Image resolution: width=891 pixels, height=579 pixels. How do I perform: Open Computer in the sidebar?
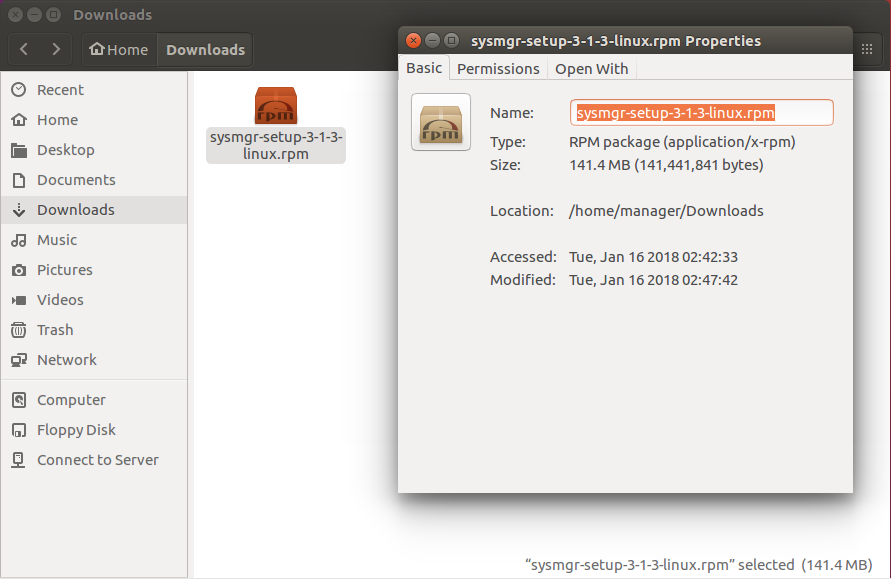click(94, 400)
